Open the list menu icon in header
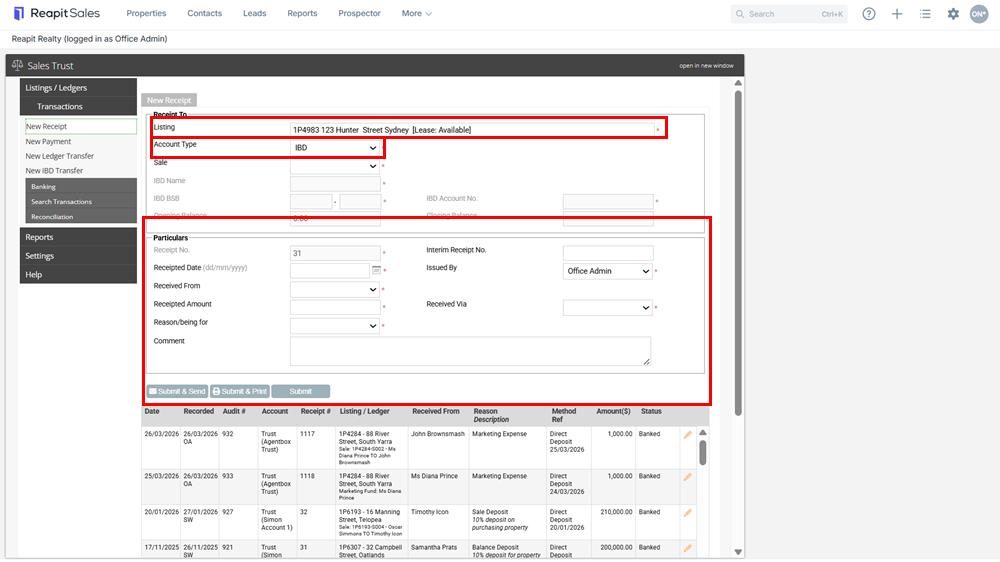 (925, 13)
